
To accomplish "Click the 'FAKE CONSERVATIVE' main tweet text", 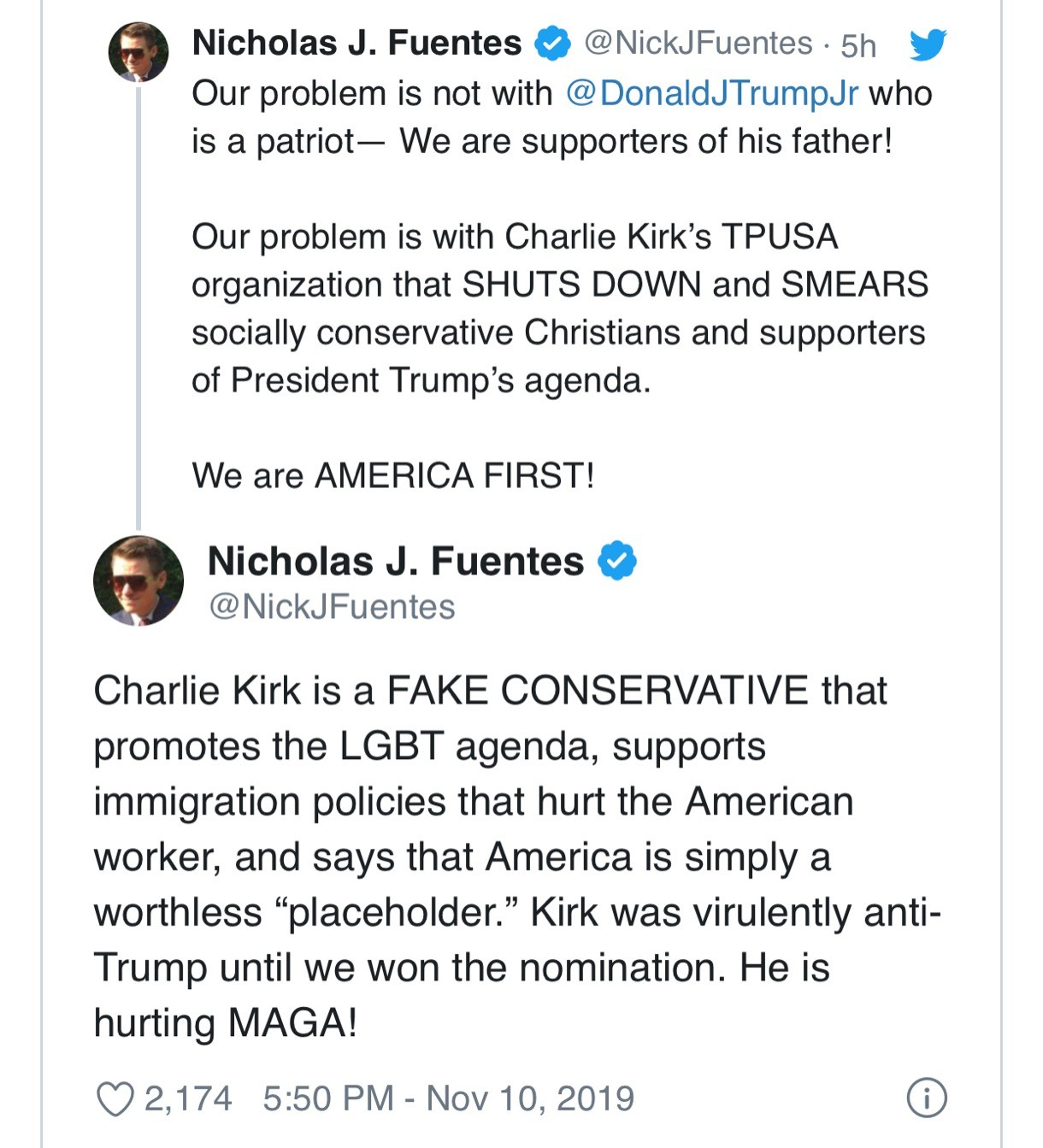I will 597,691.
